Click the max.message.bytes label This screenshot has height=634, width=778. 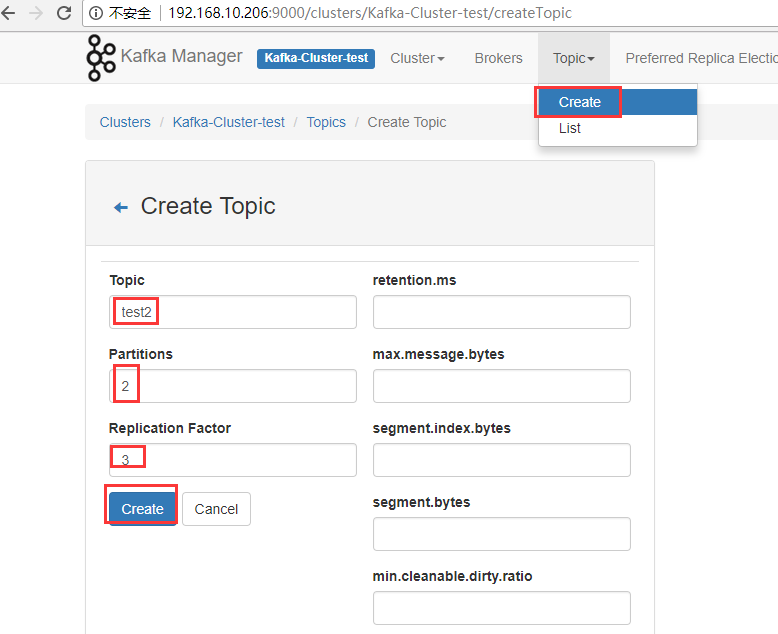(439, 354)
